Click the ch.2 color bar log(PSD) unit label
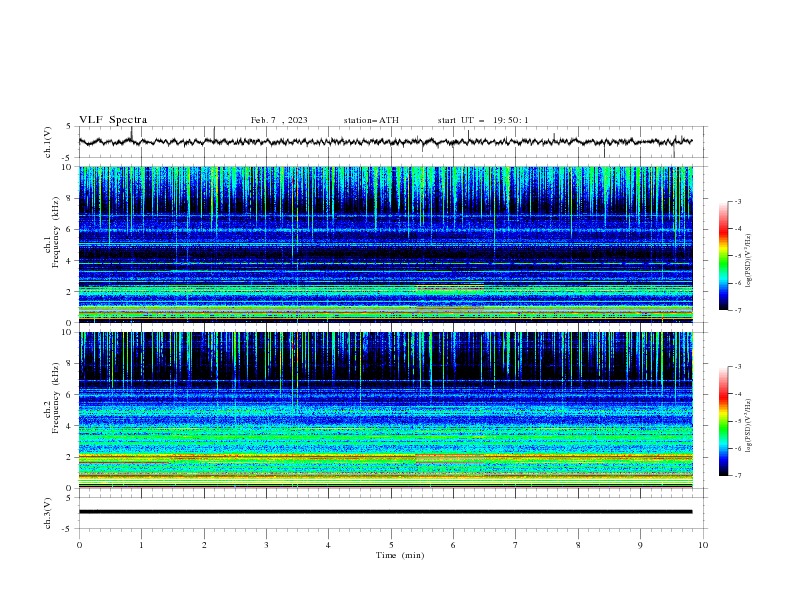The width and height of the screenshot is (792, 612). coord(750,425)
